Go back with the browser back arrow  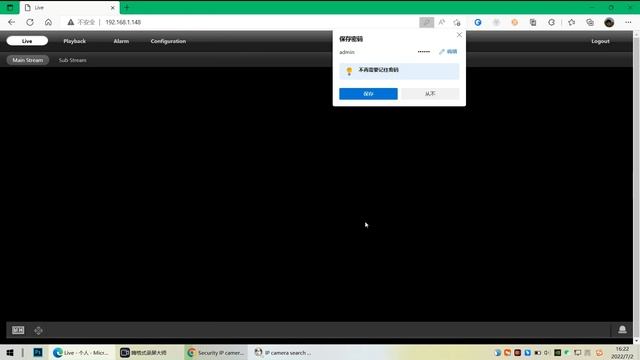coord(11,22)
